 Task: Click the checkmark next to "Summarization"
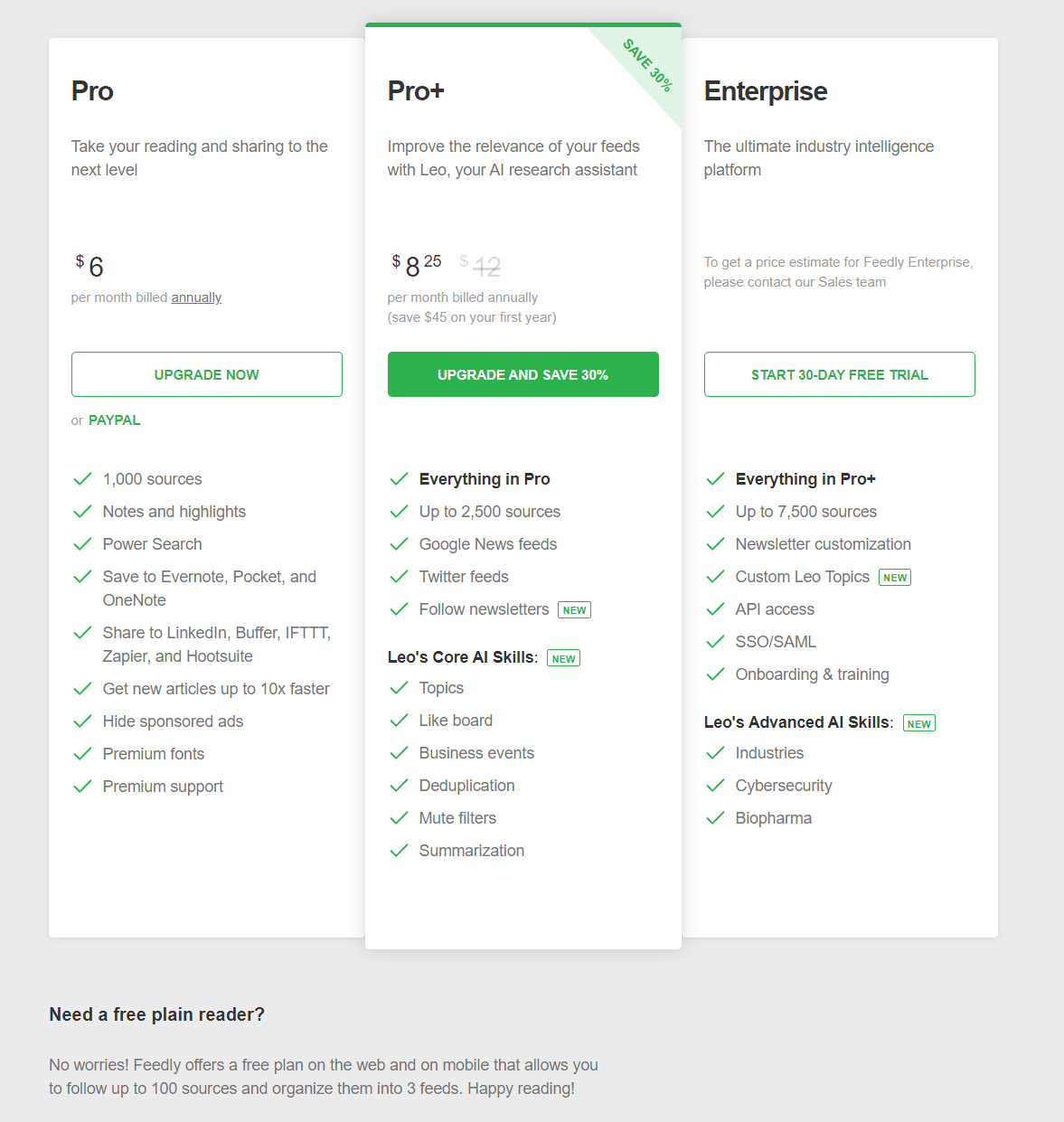pos(399,850)
